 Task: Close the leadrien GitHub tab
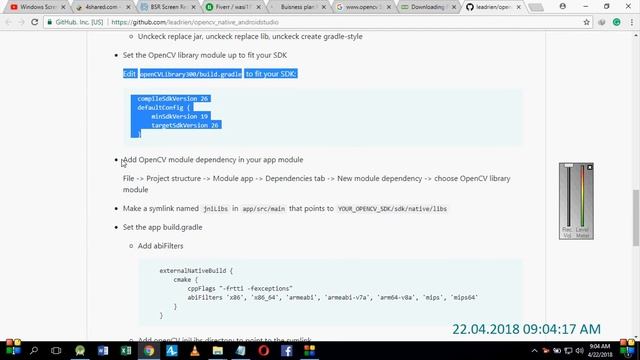coord(519,7)
